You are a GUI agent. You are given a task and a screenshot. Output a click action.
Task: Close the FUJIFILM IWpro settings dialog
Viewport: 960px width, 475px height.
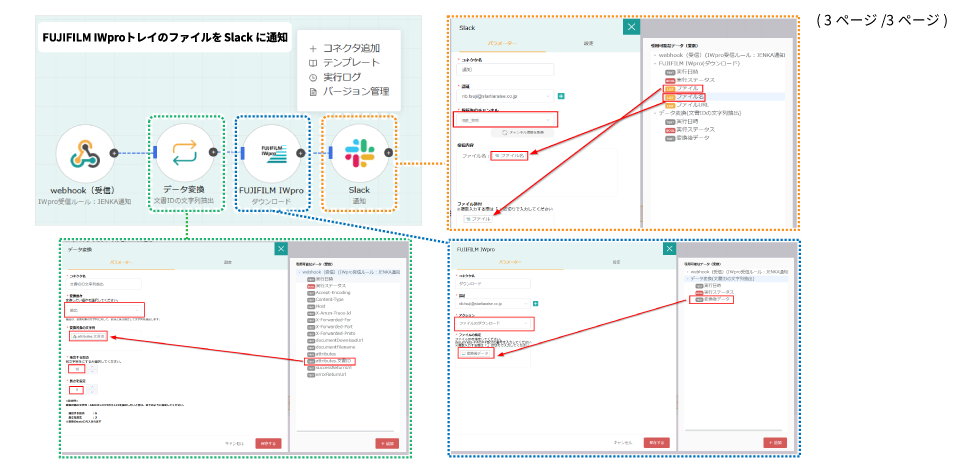(669, 249)
